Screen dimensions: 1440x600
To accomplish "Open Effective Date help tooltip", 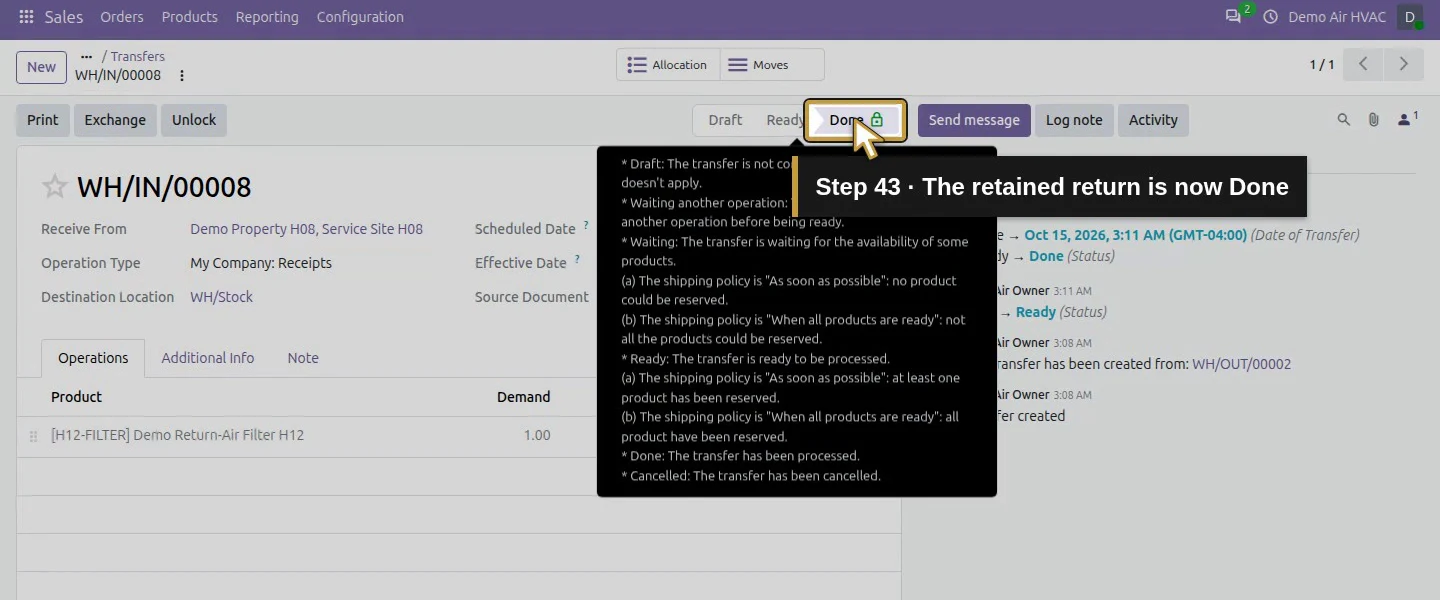I will coord(578,260).
